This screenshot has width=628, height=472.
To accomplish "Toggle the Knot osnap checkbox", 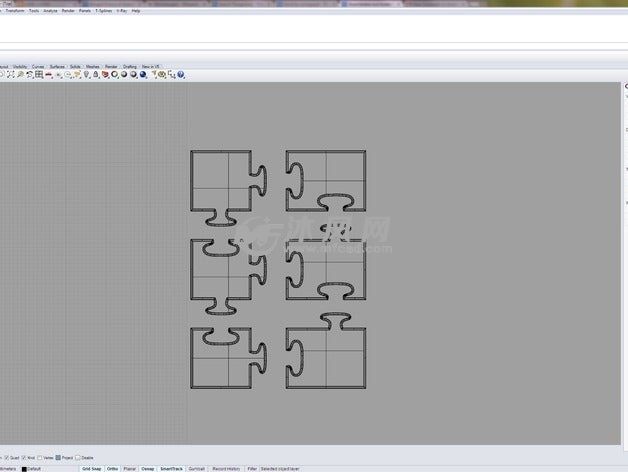I will (24, 458).
